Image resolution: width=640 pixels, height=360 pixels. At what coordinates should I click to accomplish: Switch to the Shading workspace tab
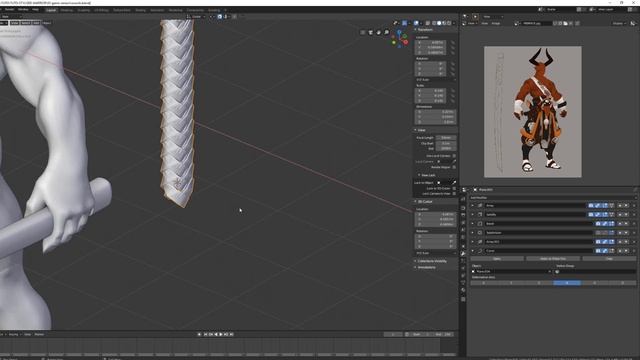[140, 10]
